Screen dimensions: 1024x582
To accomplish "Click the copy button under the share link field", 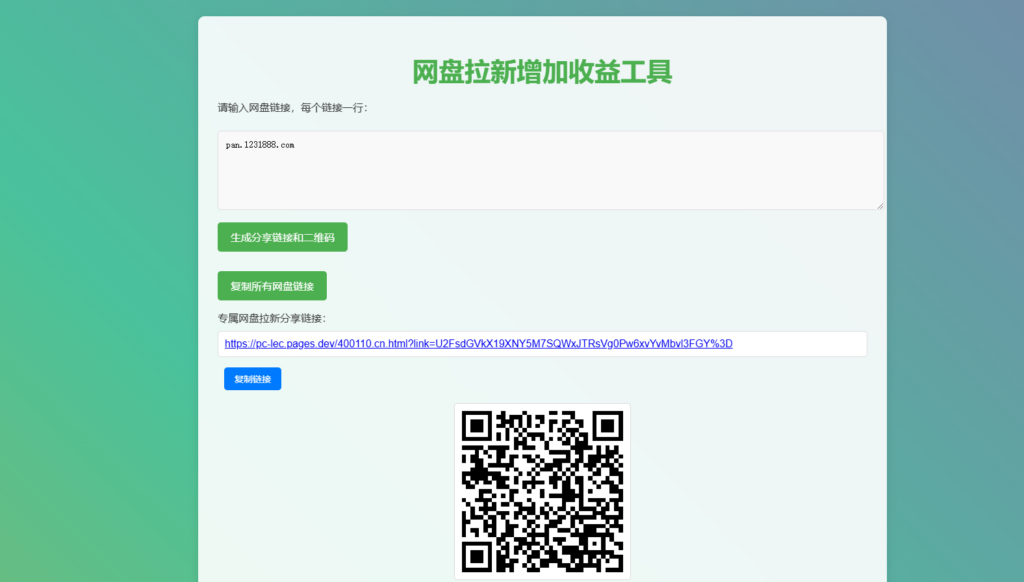I will tap(252, 378).
